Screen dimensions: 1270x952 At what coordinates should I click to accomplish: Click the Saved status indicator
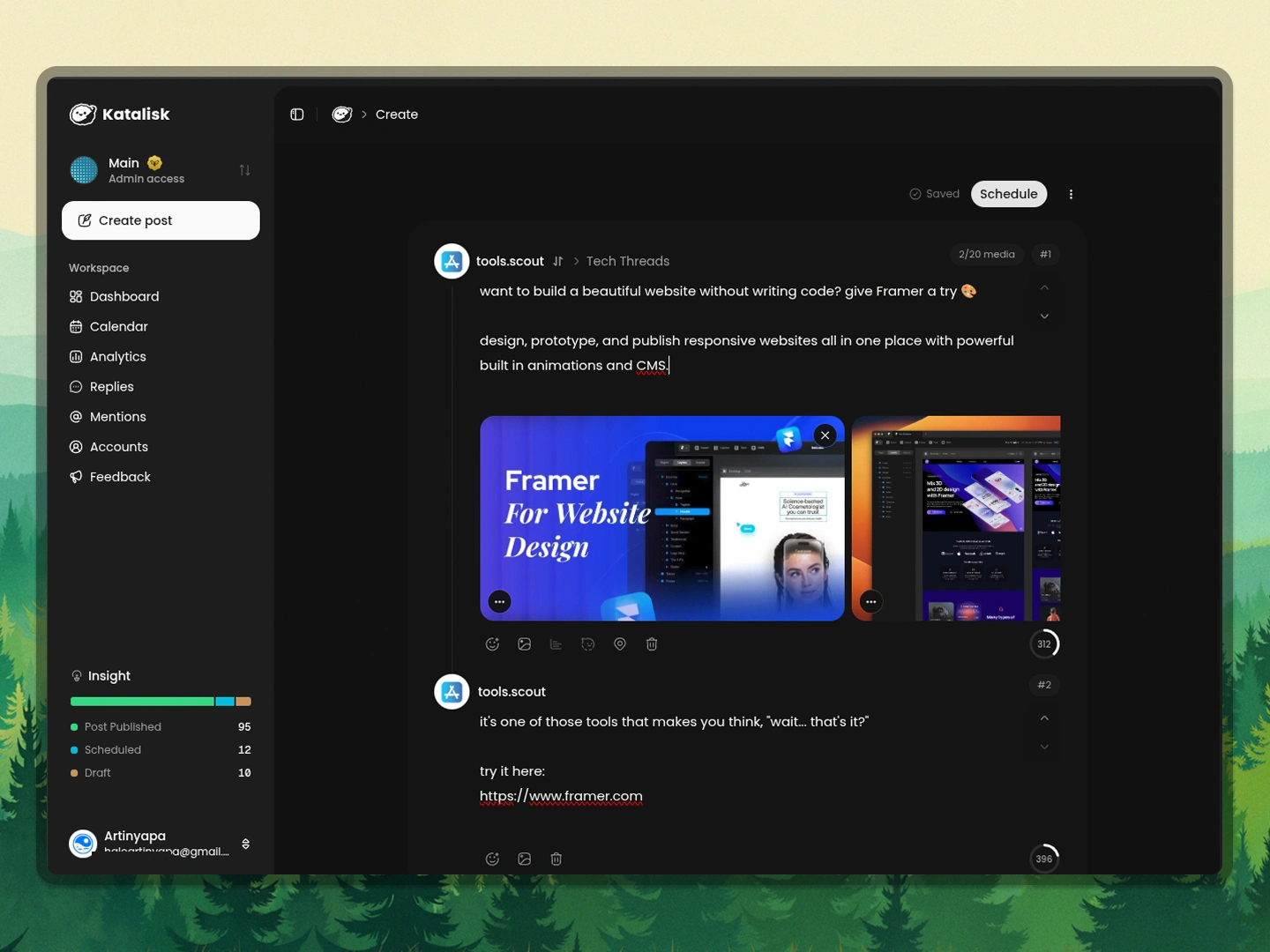point(934,194)
